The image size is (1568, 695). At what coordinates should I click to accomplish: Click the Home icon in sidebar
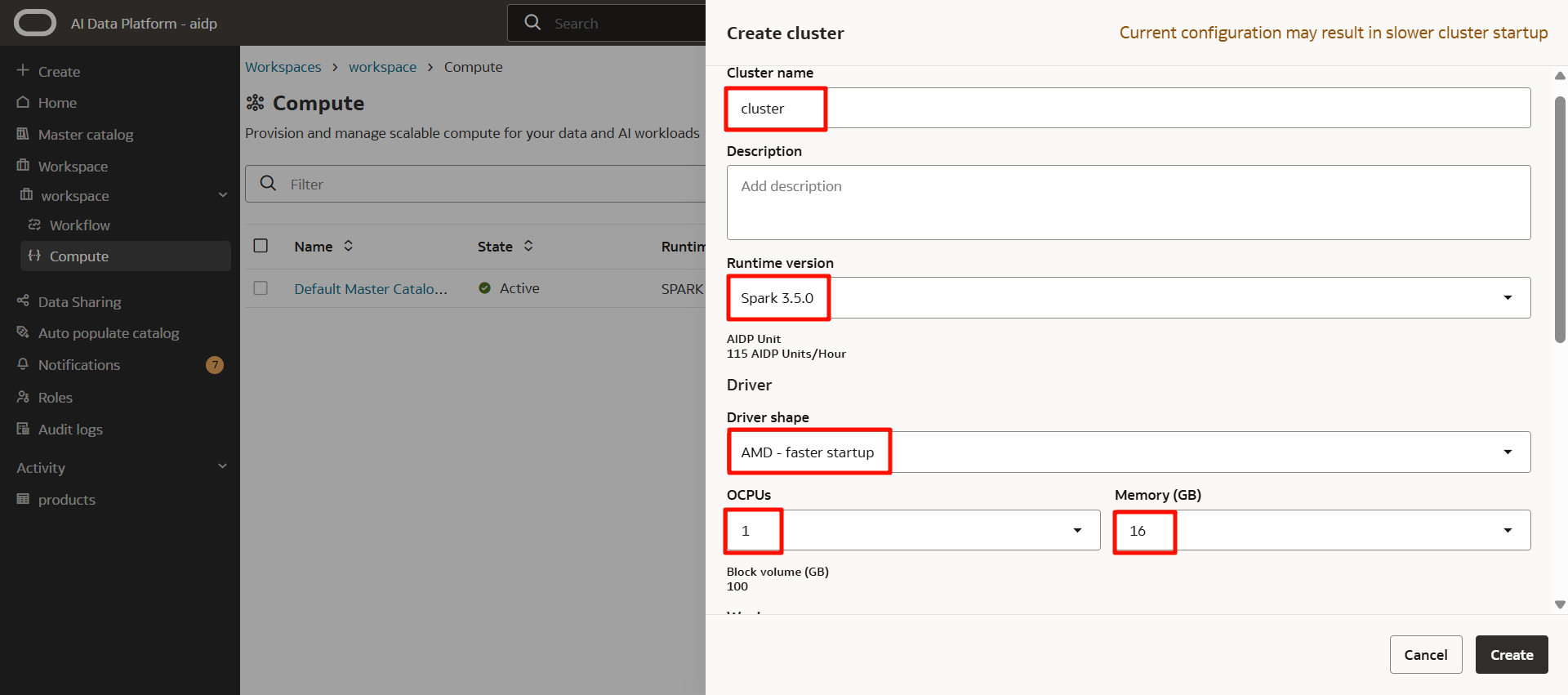click(x=23, y=102)
